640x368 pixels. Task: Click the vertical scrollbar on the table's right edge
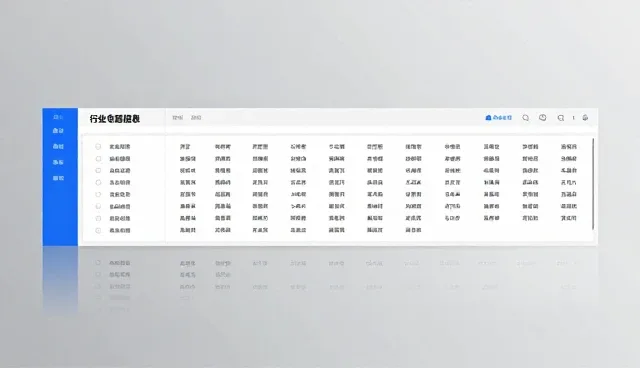pyautogui.click(x=593, y=184)
